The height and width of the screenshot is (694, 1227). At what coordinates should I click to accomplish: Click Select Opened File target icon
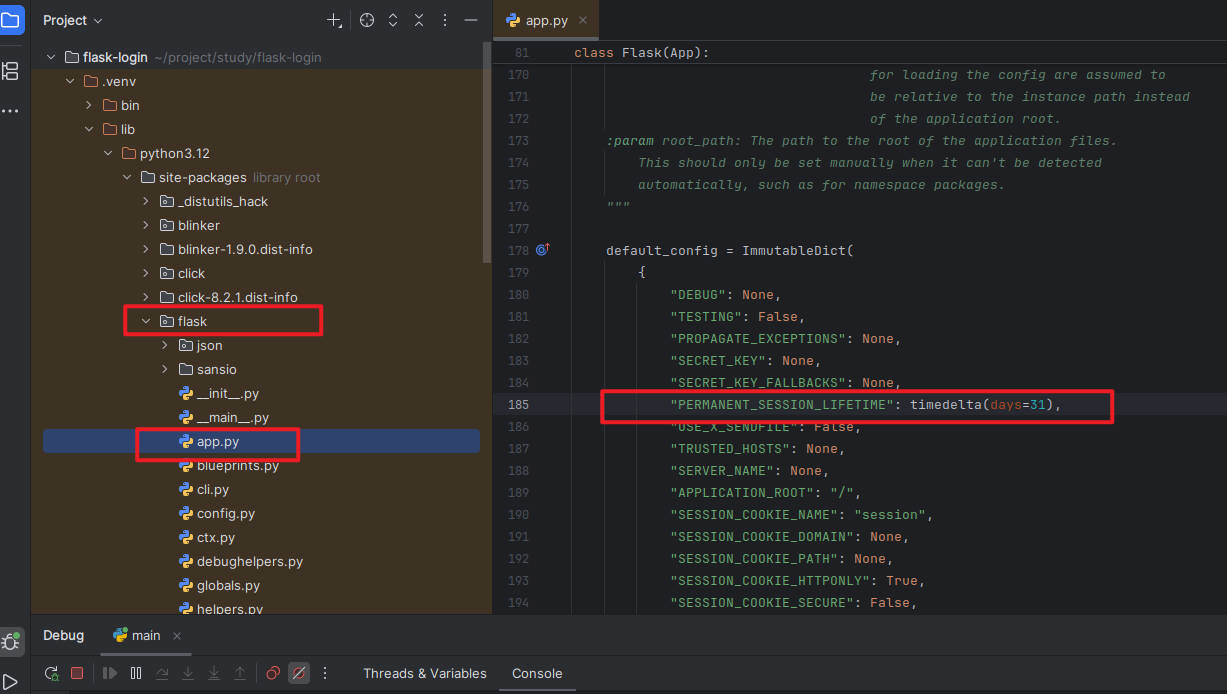(367, 20)
